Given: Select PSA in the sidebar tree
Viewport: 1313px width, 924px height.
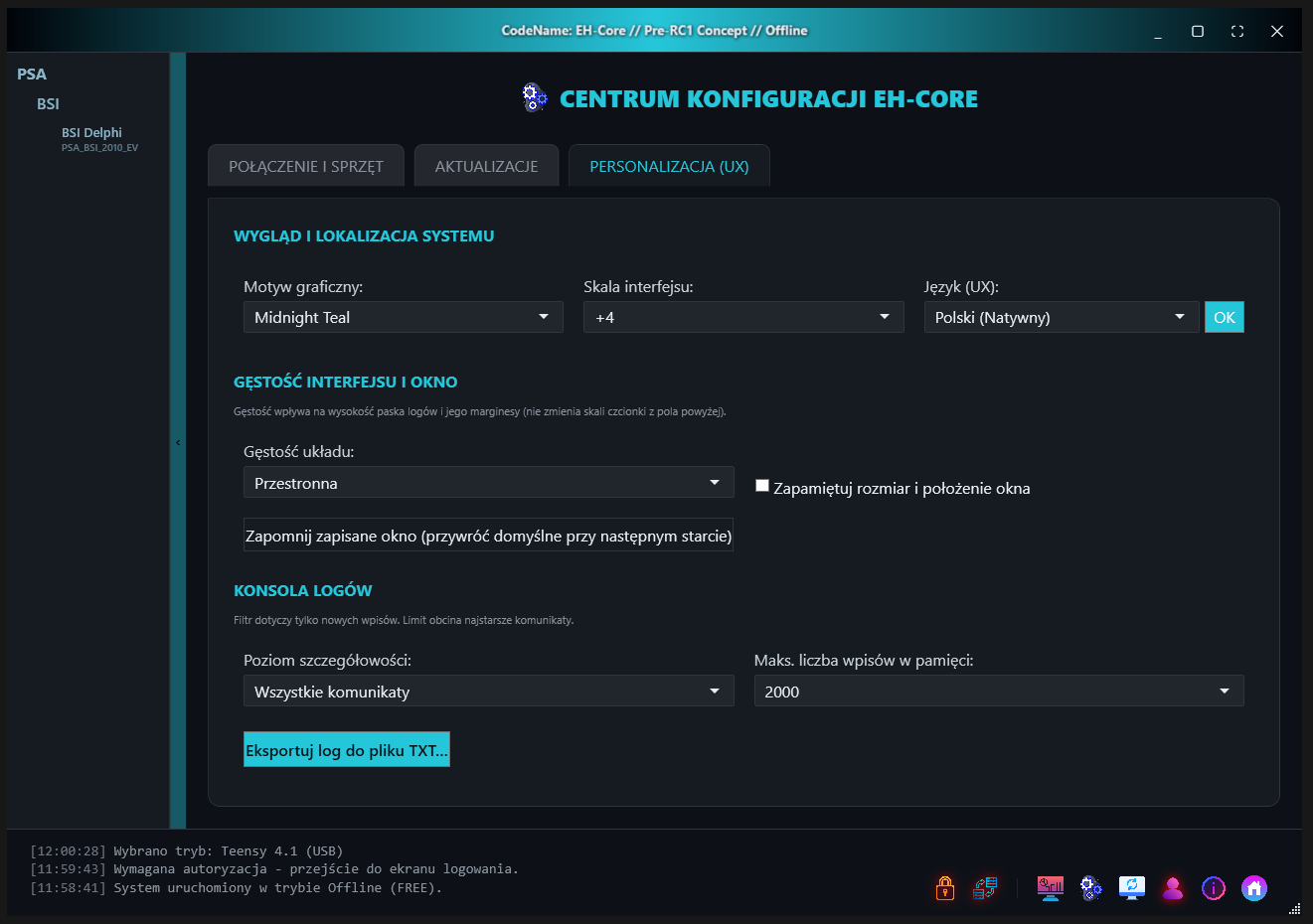Looking at the screenshot, I should pos(32,74).
